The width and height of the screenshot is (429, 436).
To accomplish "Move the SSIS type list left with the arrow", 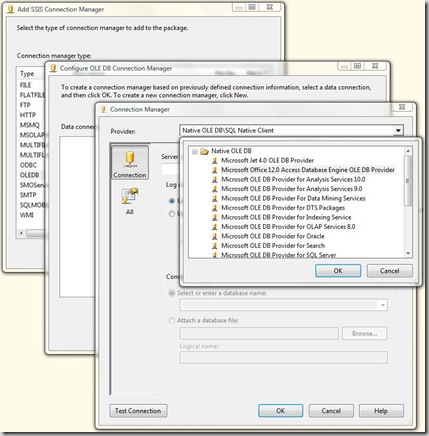I will 21,233.
